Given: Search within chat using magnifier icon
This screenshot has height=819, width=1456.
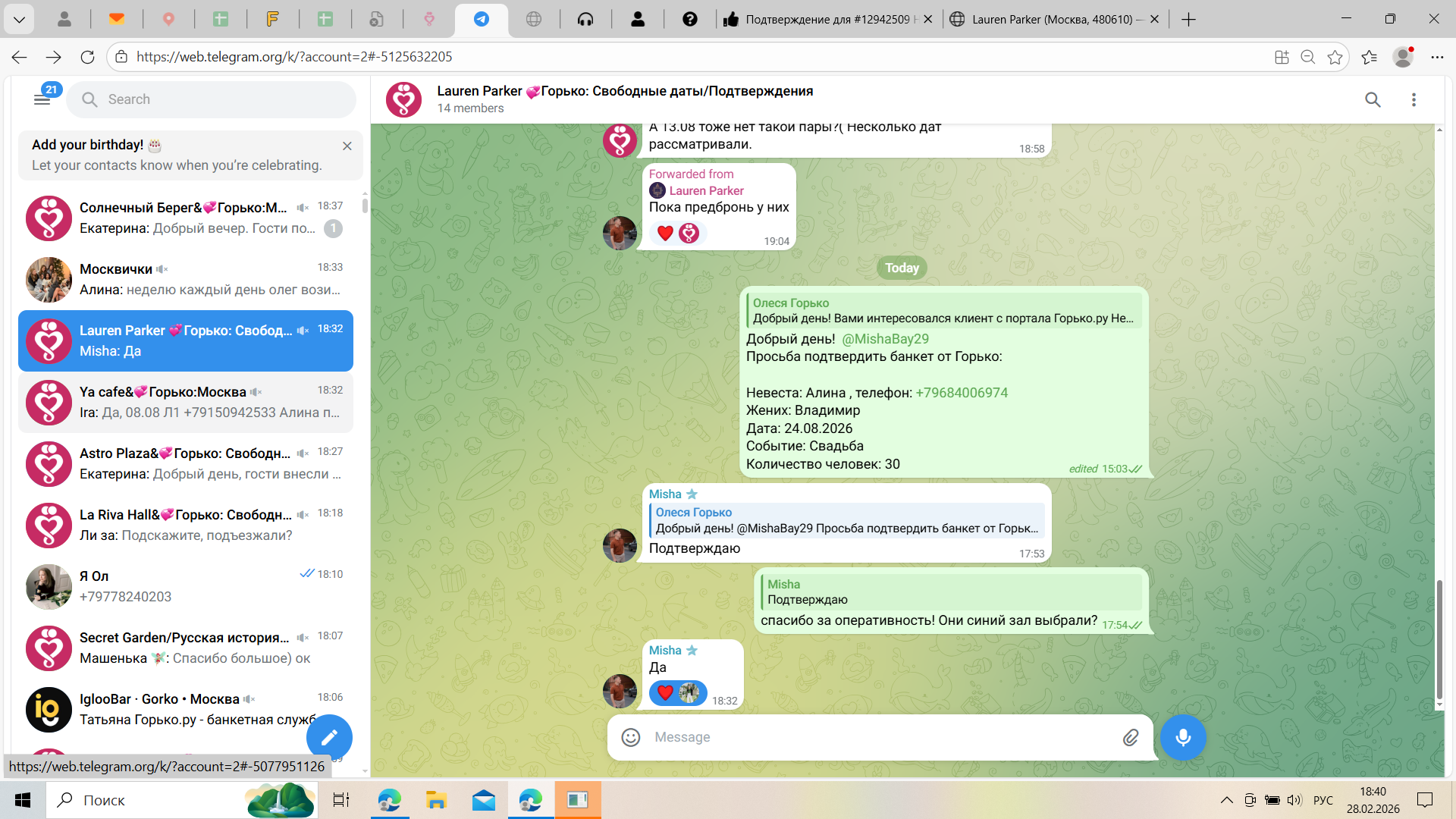Looking at the screenshot, I should (1373, 100).
